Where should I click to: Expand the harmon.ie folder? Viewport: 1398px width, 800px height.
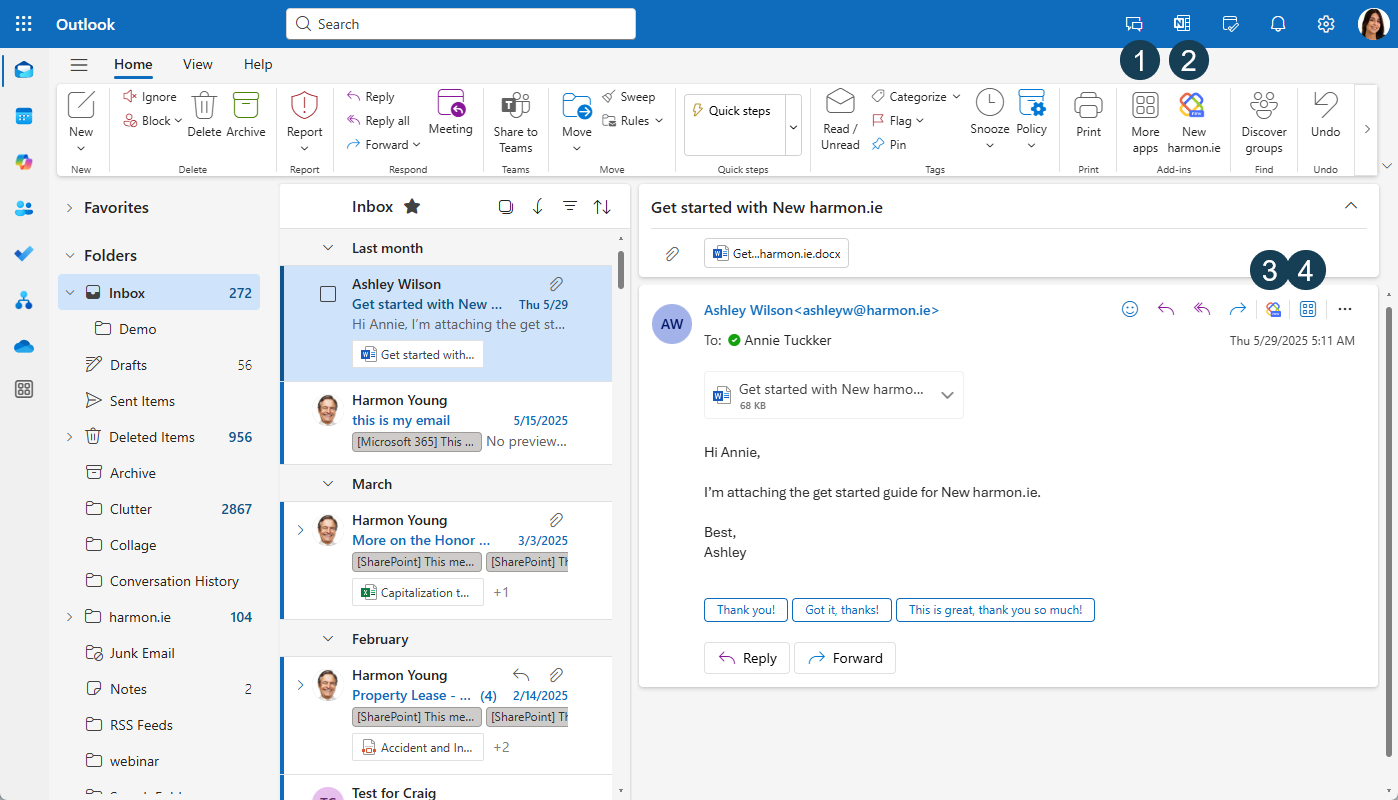pyautogui.click(x=69, y=617)
